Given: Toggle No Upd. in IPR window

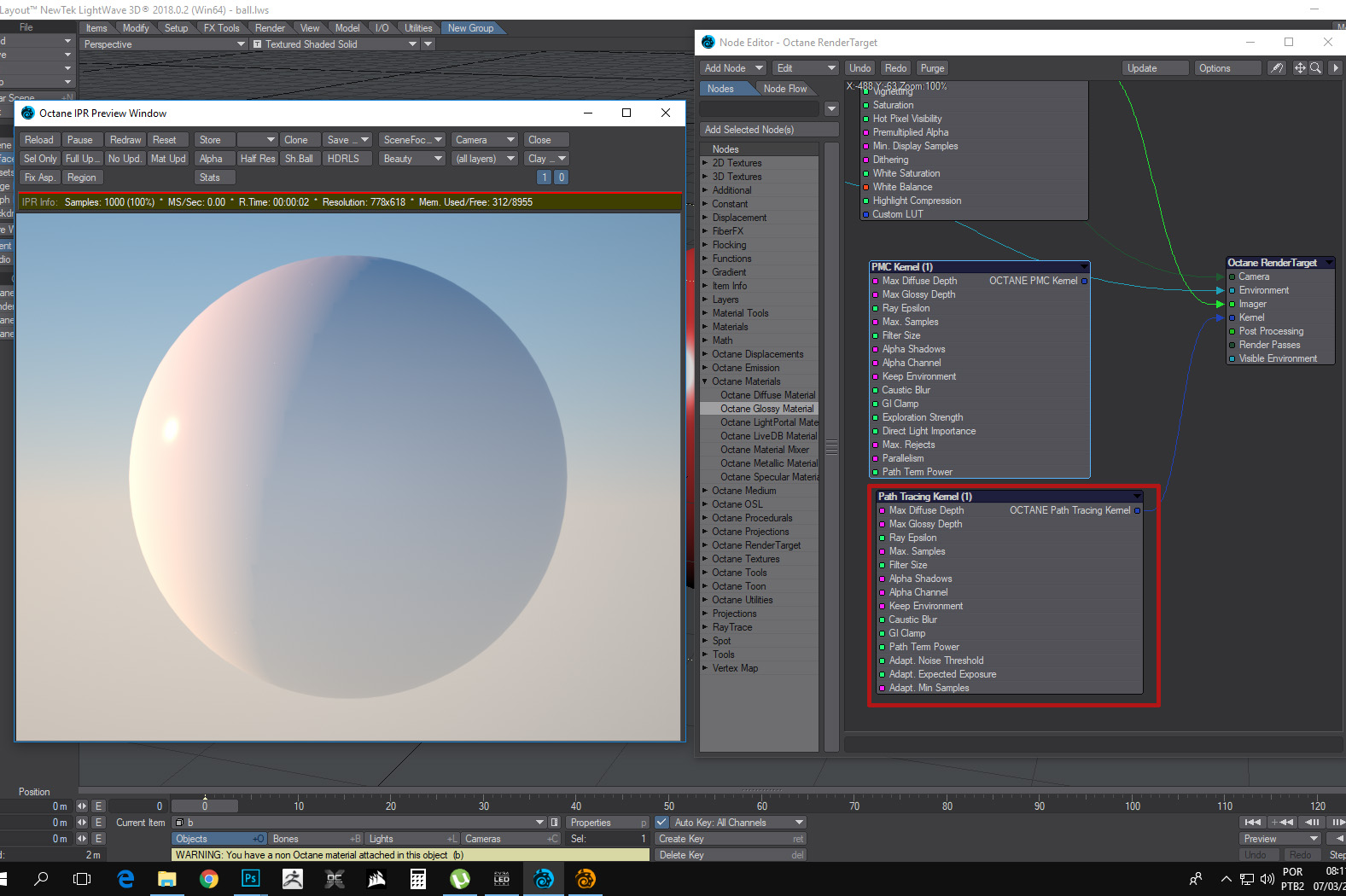Looking at the screenshot, I should [125, 159].
